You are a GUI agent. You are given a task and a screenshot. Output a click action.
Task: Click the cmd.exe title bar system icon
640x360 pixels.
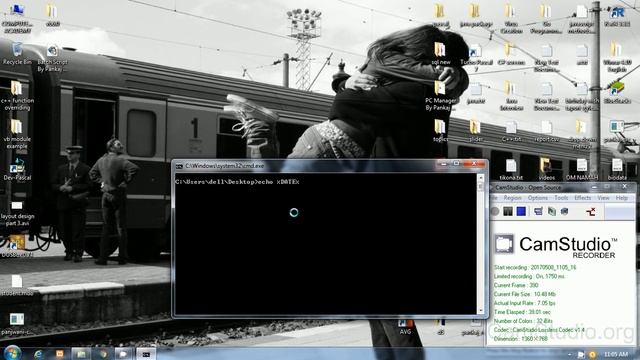pyautogui.click(x=179, y=166)
